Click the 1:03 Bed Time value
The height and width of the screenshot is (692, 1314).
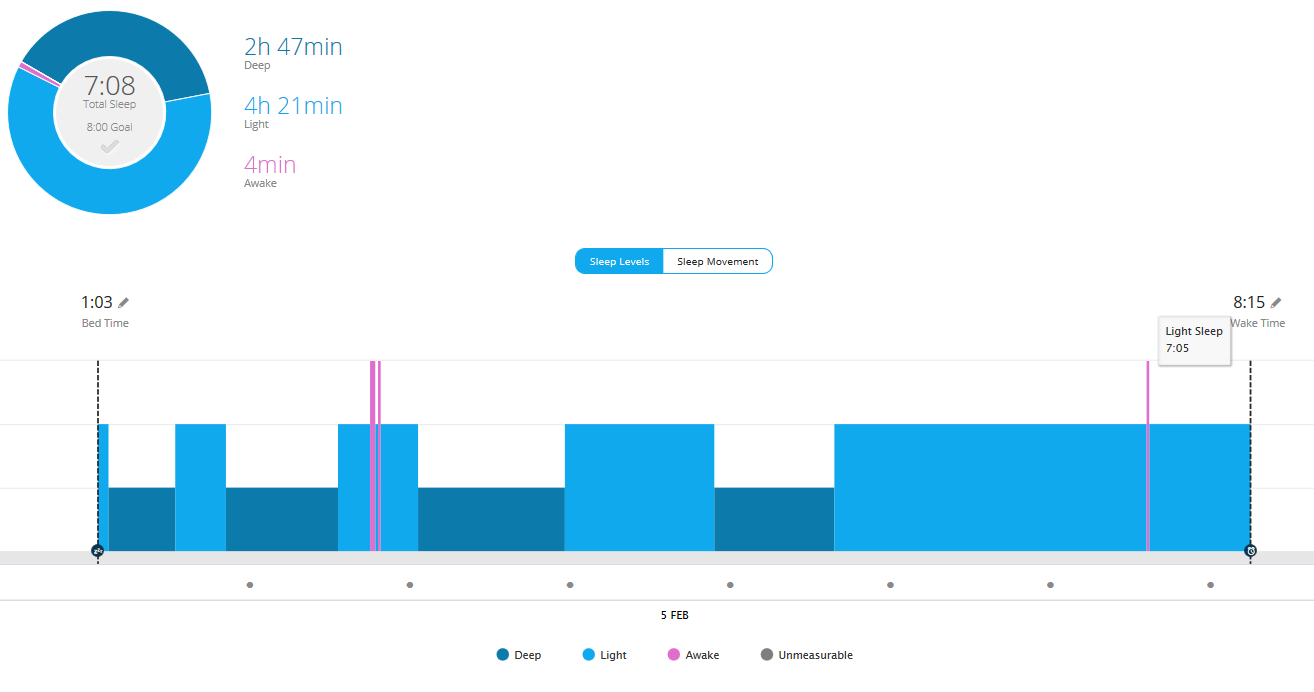tap(96, 302)
